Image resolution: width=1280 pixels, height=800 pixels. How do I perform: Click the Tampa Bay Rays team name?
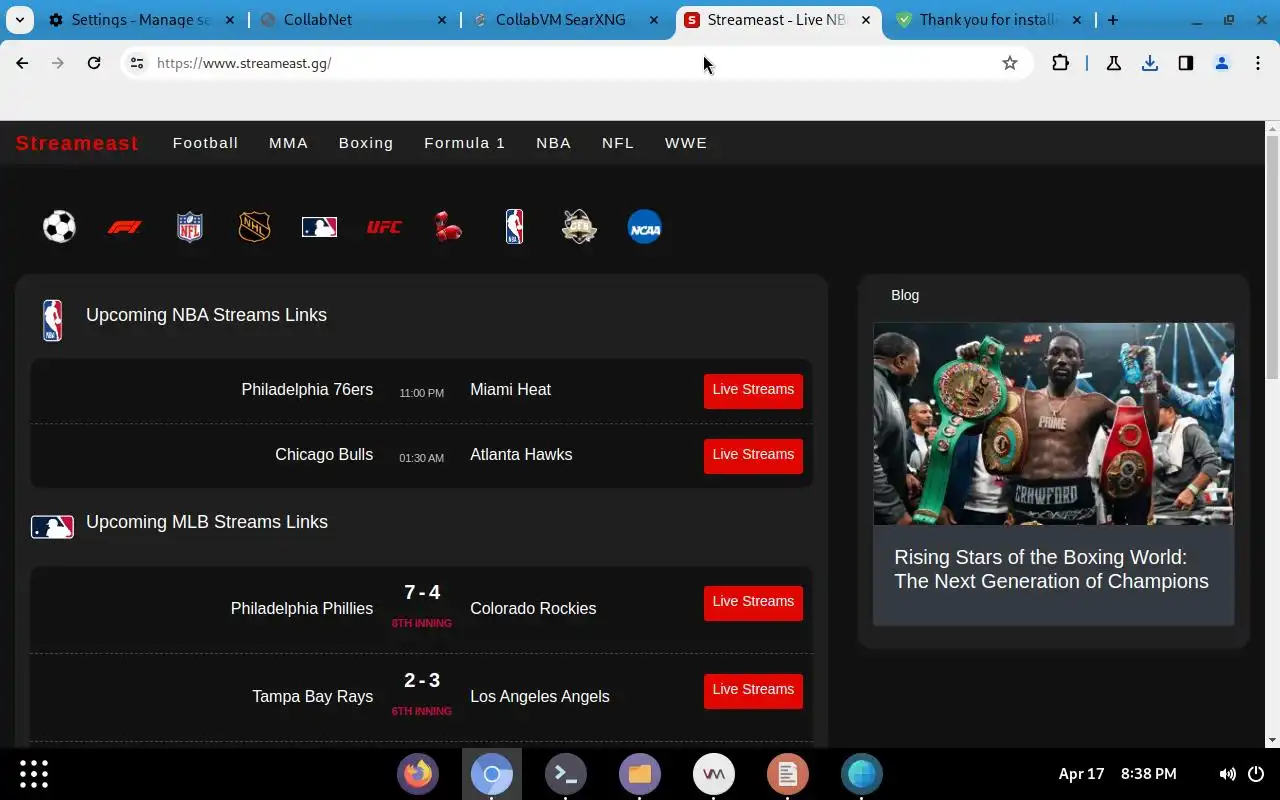click(x=312, y=696)
